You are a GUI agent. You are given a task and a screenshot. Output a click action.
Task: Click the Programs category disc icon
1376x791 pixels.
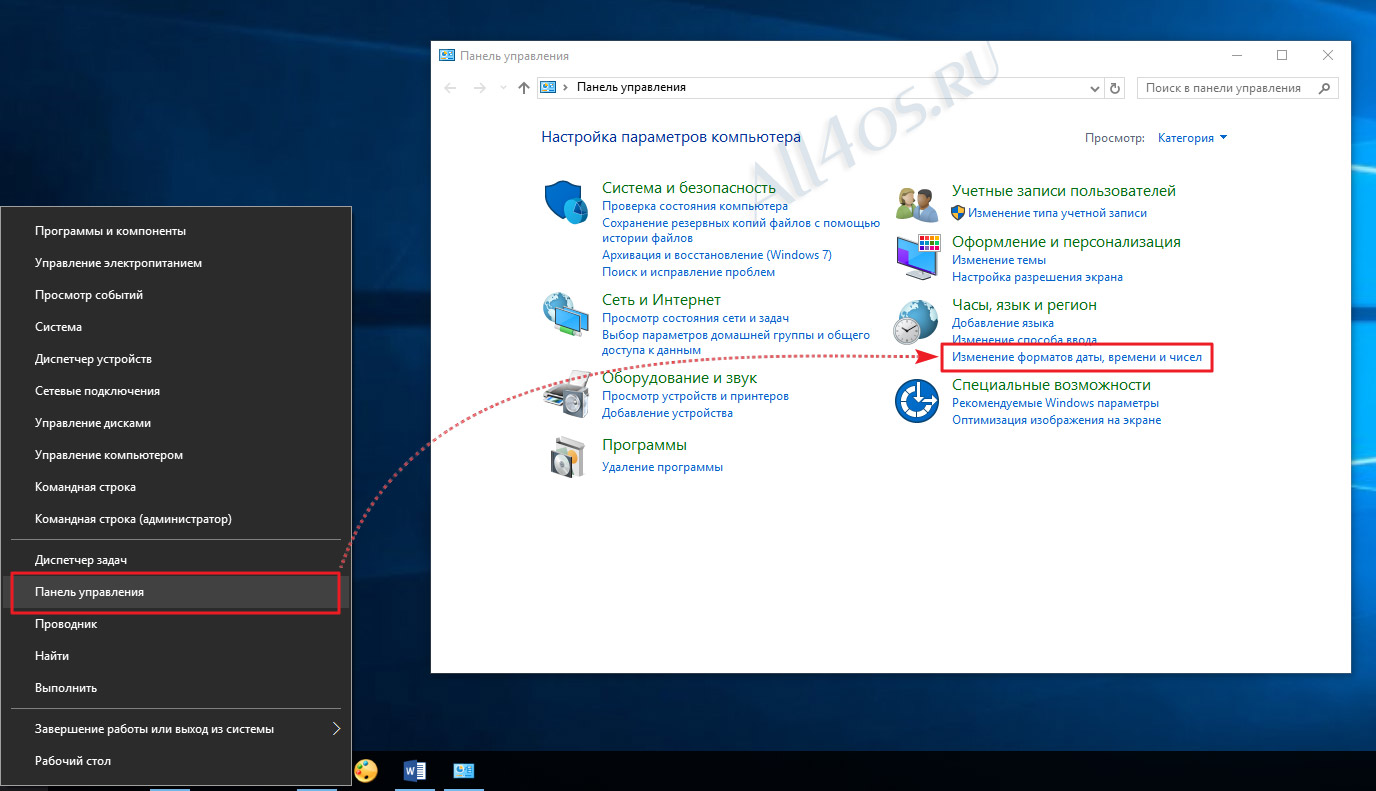(x=567, y=458)
